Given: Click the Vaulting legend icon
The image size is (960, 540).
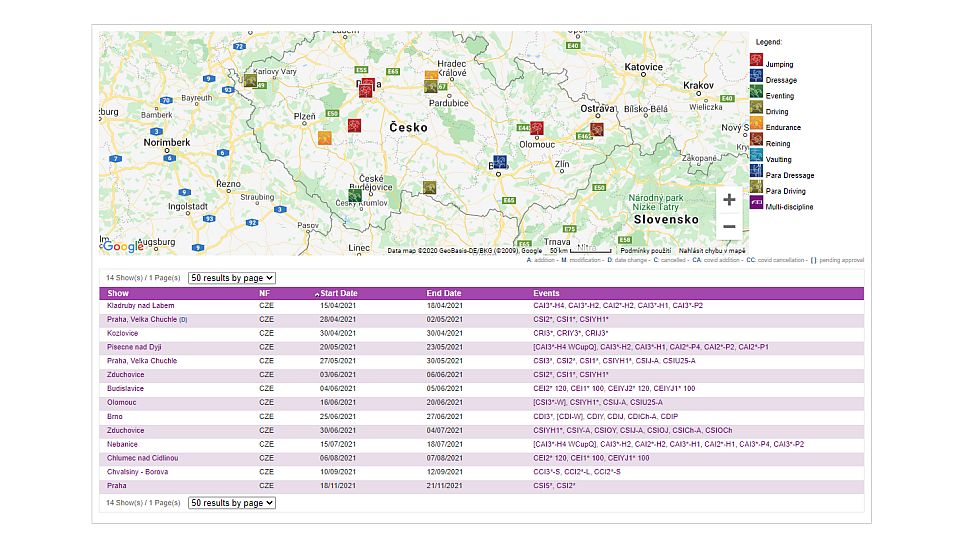Looking at the screenshot, I should [756, 156].
